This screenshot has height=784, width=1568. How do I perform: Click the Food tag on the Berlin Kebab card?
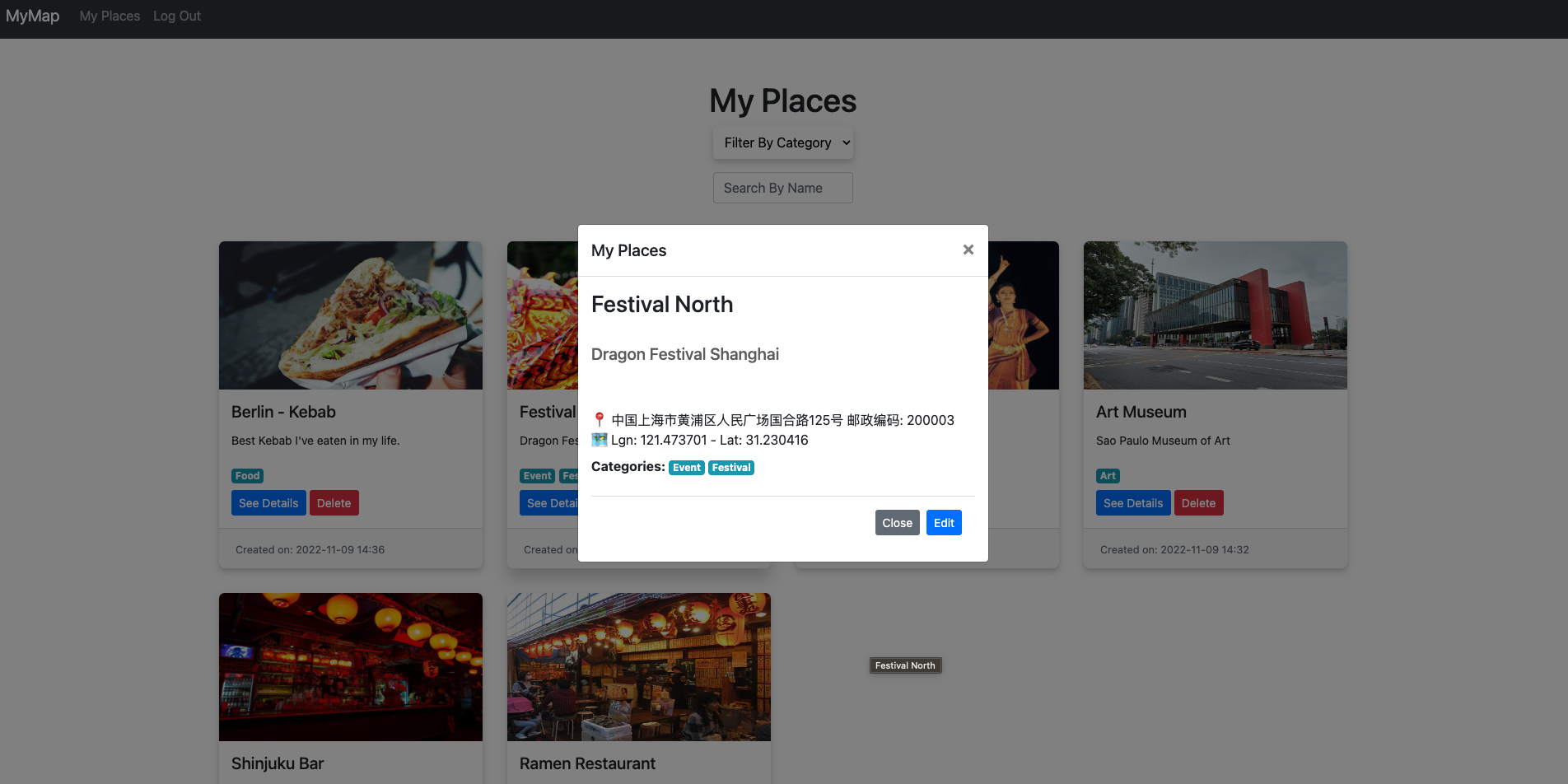click(247, 476)
